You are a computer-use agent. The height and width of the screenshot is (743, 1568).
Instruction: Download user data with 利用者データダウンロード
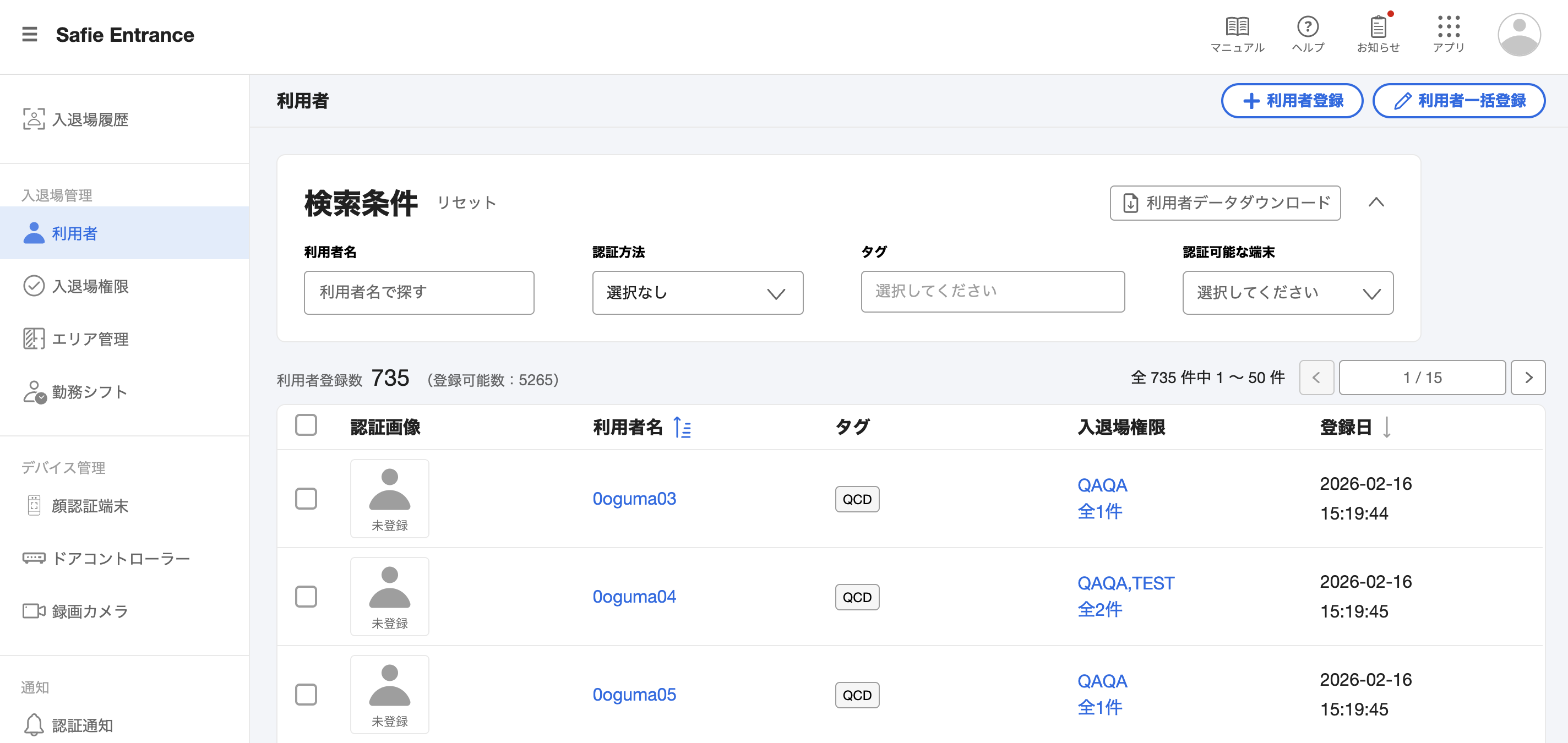click(1224, 203)
